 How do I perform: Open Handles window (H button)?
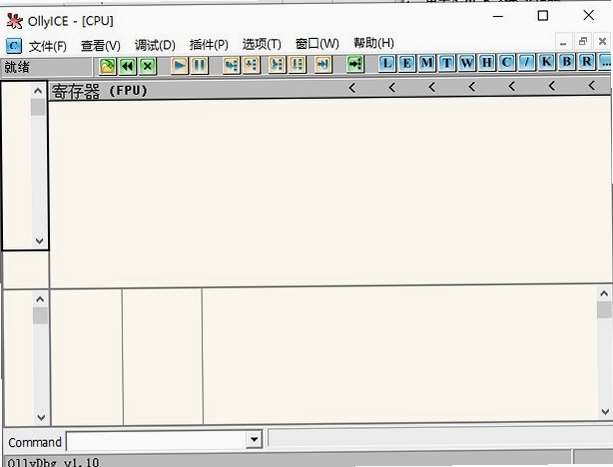pos(486,63)
